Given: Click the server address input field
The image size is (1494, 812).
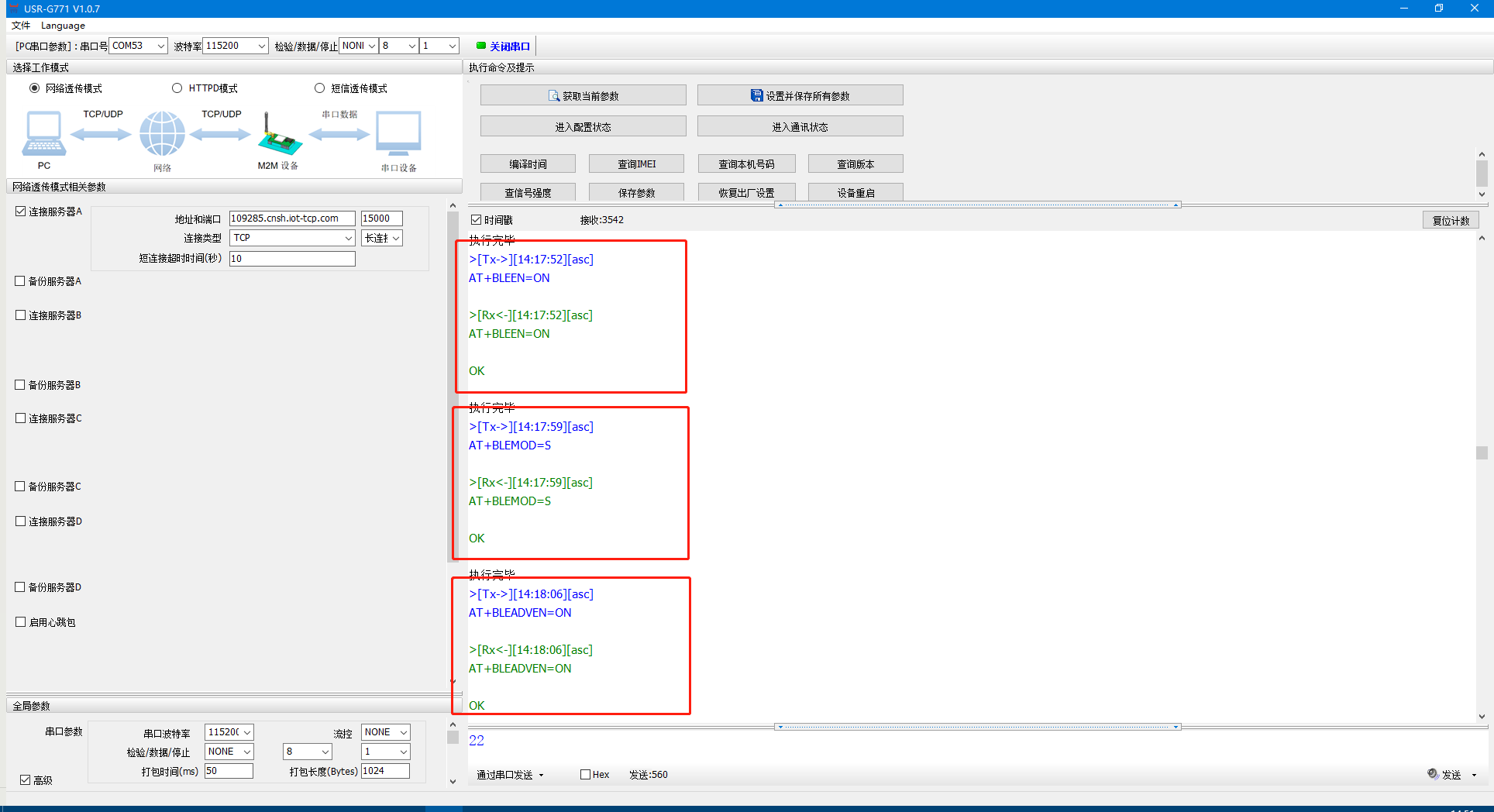Looking at the screenshot, I should pos(292,218).
